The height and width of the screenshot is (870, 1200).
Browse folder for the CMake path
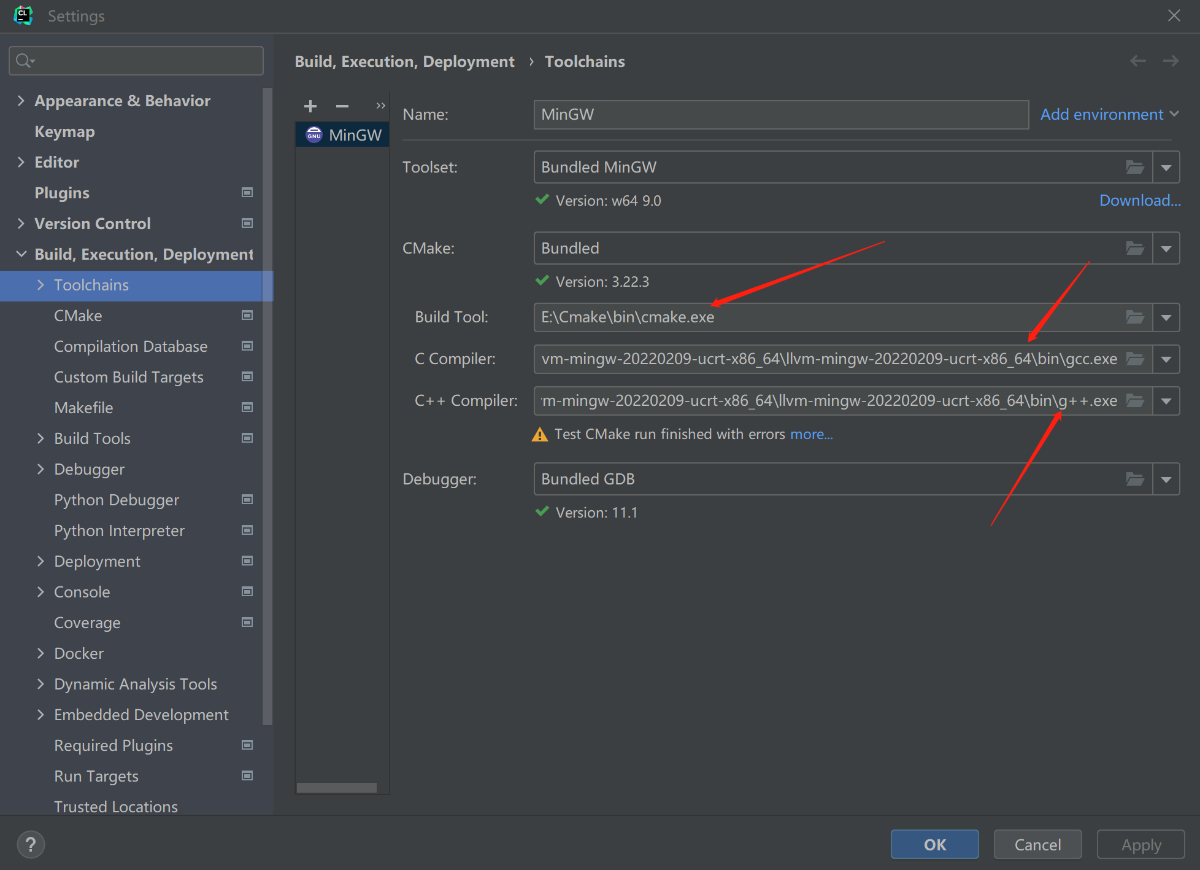(1134, 248)
